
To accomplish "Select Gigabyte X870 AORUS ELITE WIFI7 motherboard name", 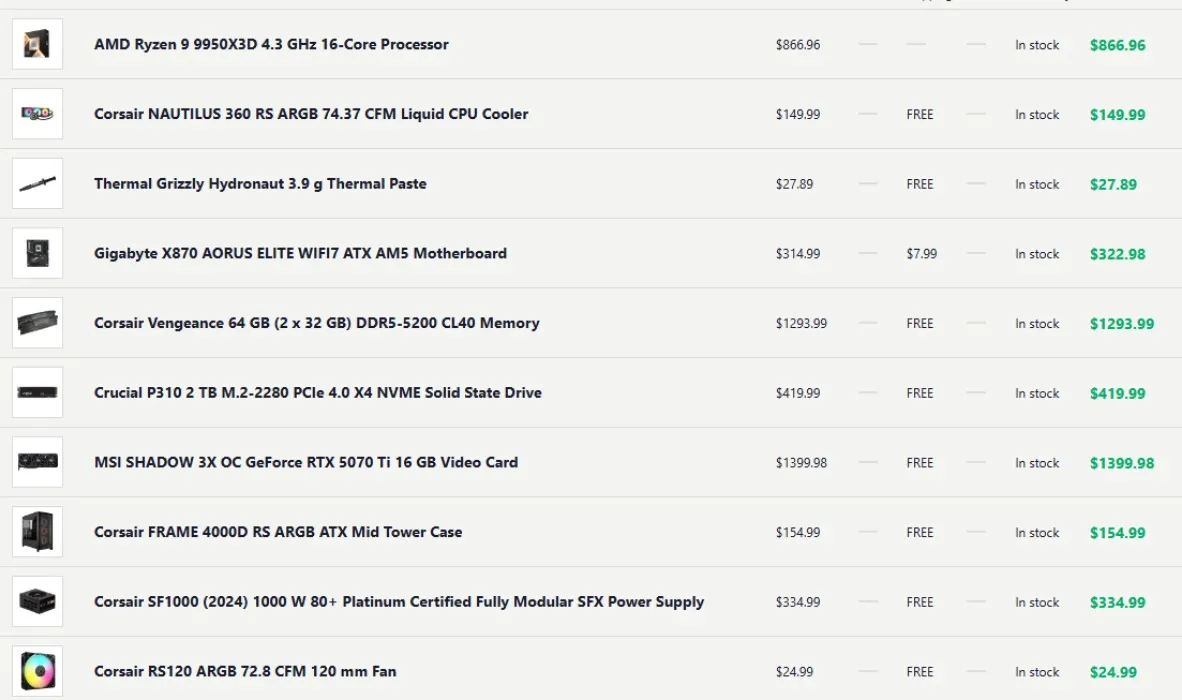I will tap(300, 253).
